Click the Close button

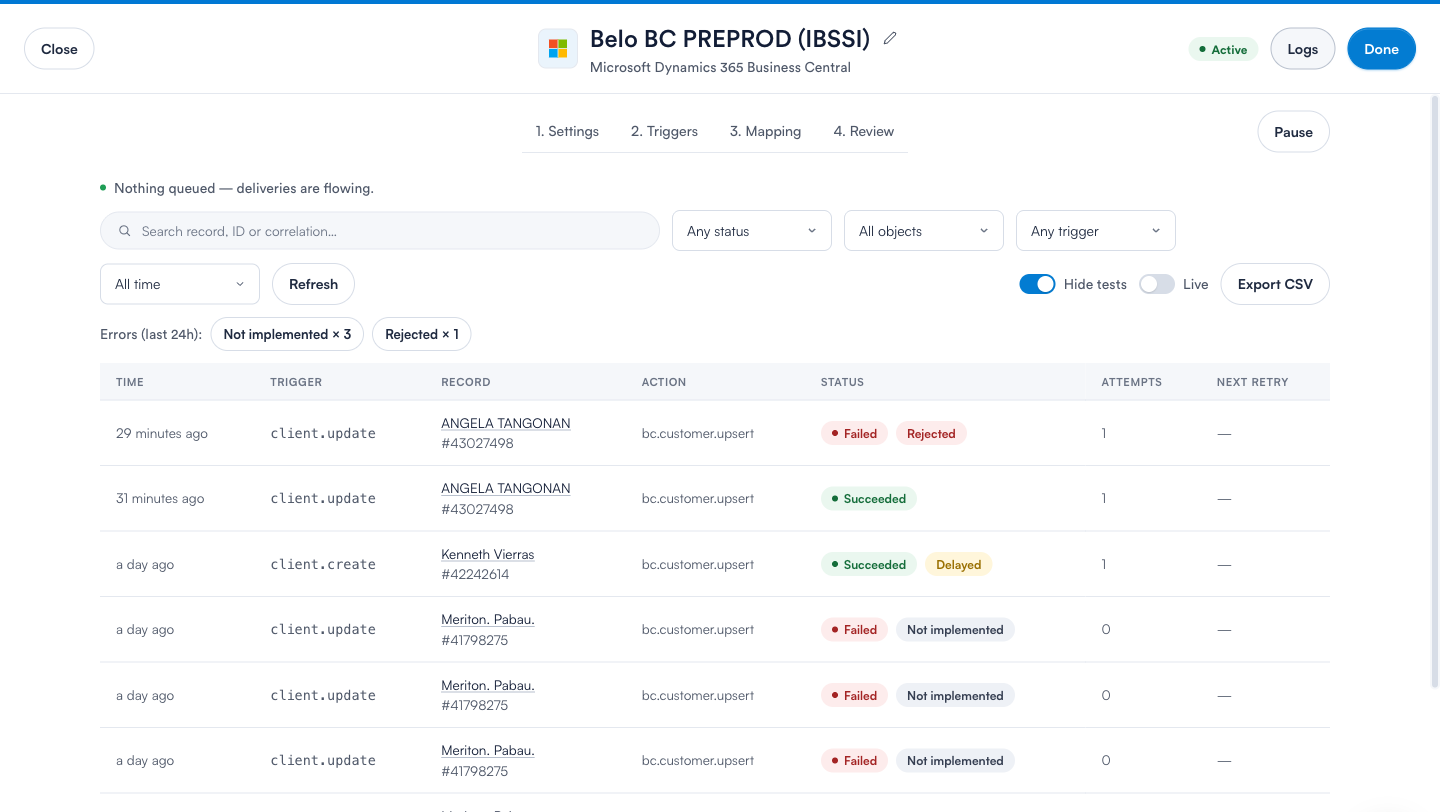coord(59,49)
